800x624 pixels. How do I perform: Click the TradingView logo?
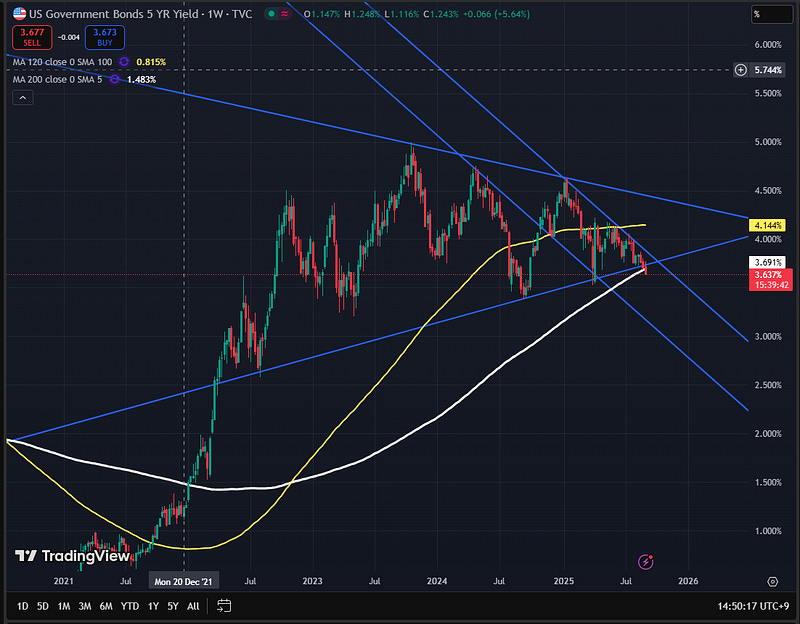tap(72, 556)
